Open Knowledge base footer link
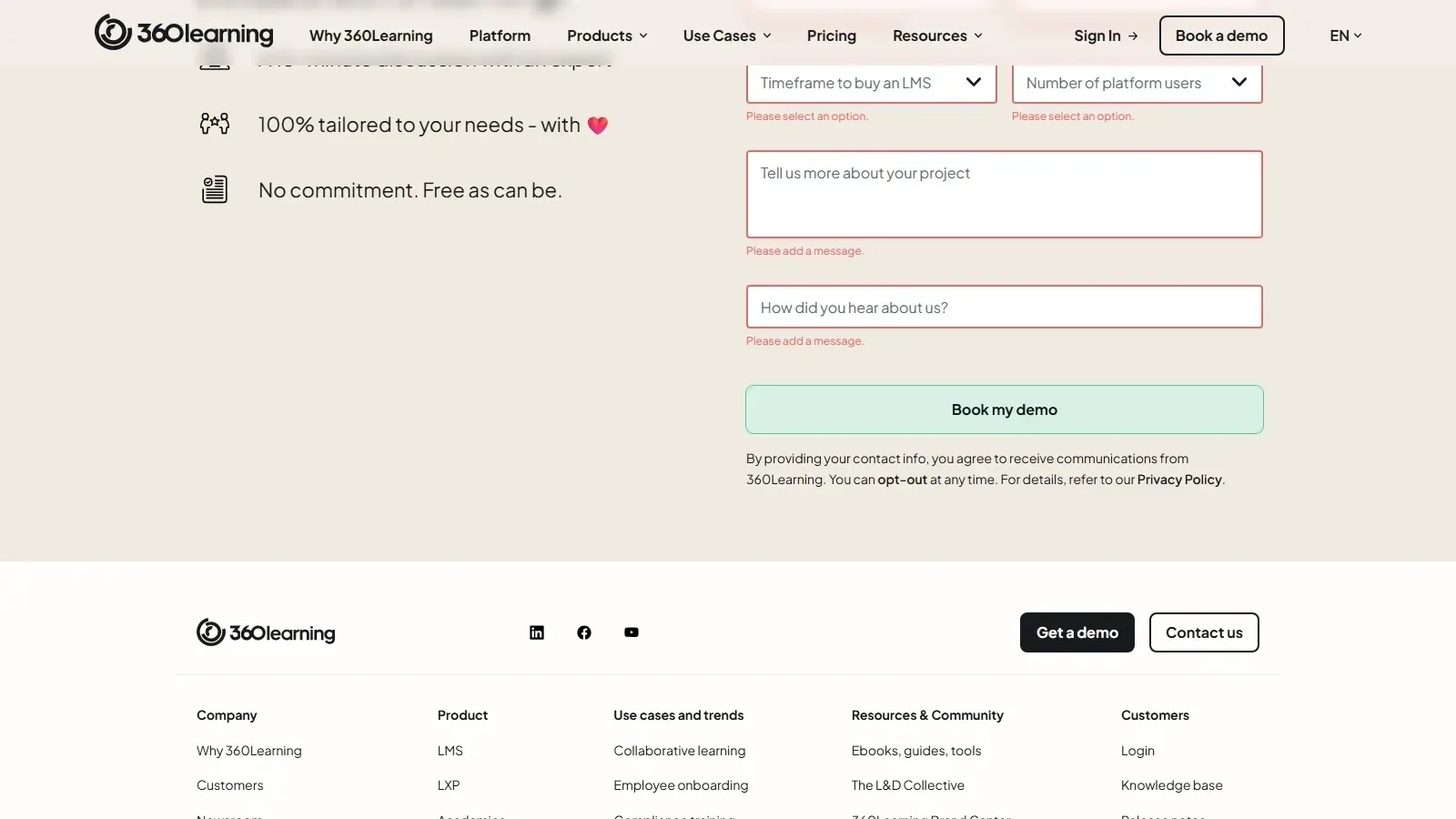The image size is (1456, 819). coord(1172,785)
